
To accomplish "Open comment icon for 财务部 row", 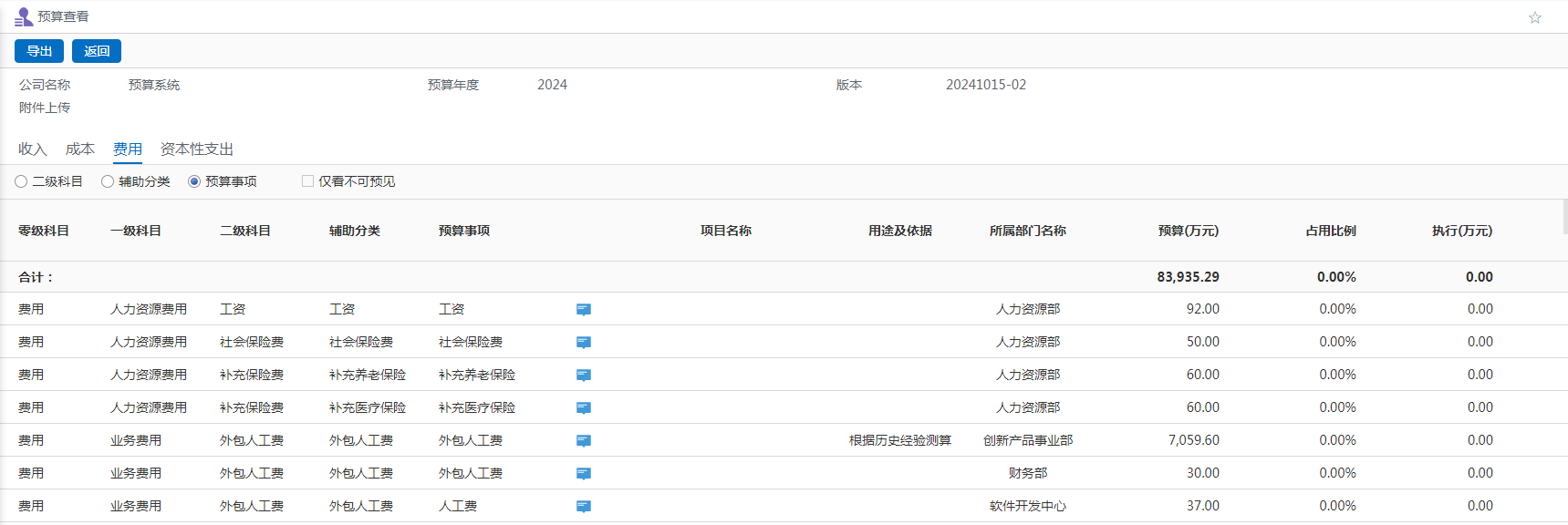I will 584,474.
